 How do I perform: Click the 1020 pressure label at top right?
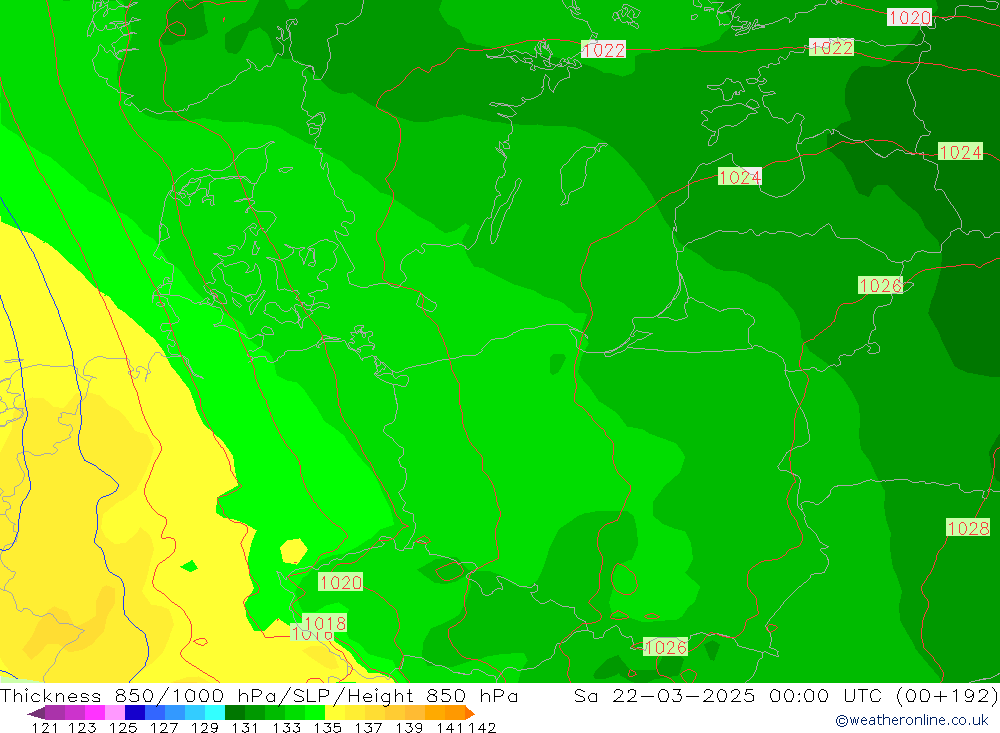909,17
